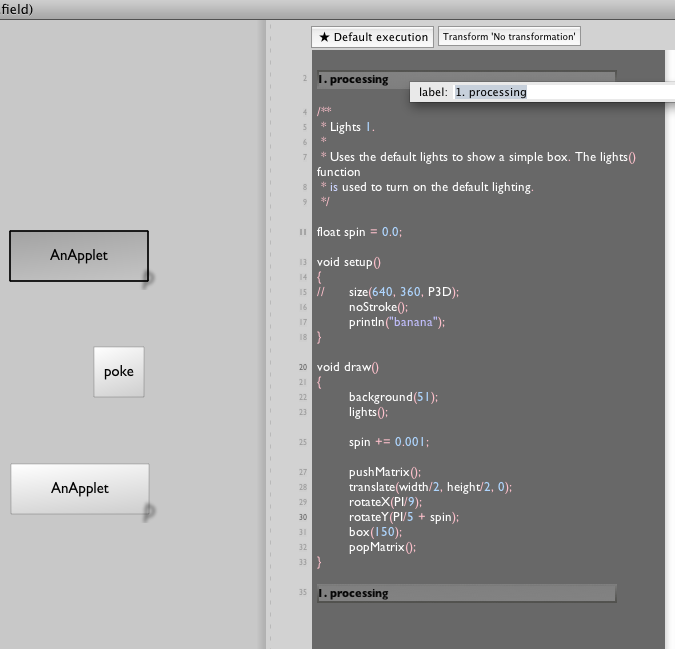675x649 pixels.
Task: Edit the label field '1. processing'
Action: (x=564, y=92)
